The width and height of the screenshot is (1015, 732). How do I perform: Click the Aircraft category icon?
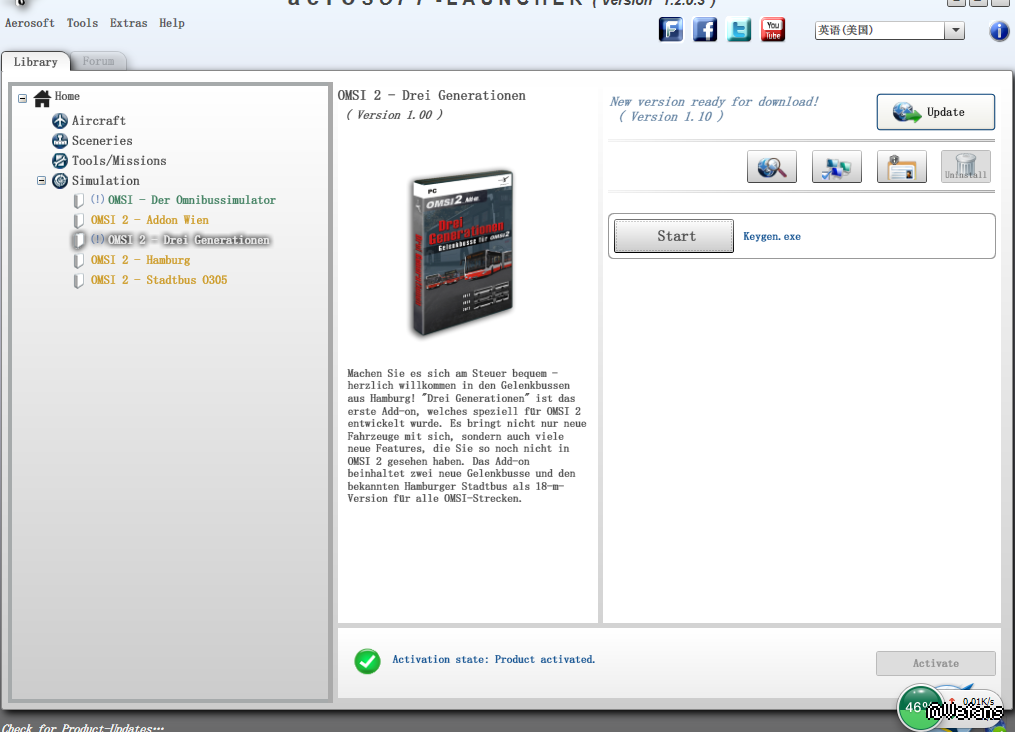60,120
